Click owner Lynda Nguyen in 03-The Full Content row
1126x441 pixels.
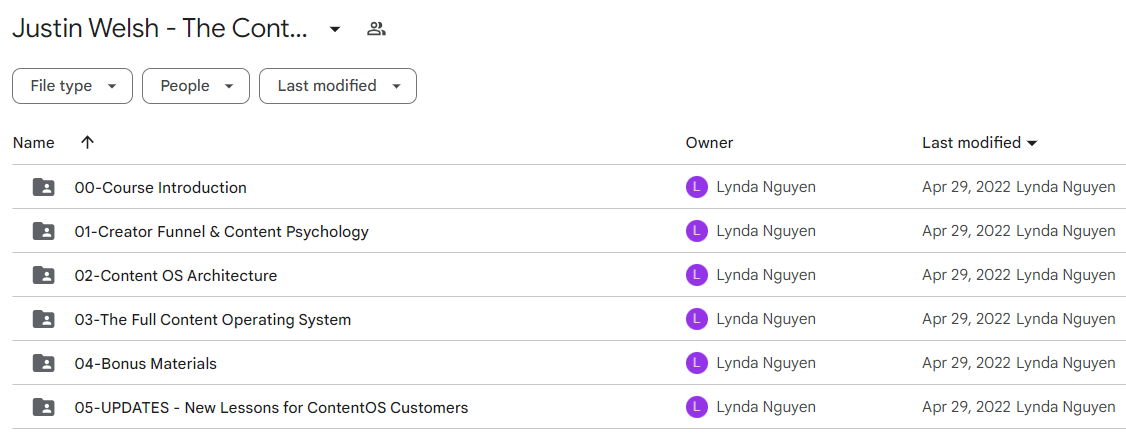[766, 320]
